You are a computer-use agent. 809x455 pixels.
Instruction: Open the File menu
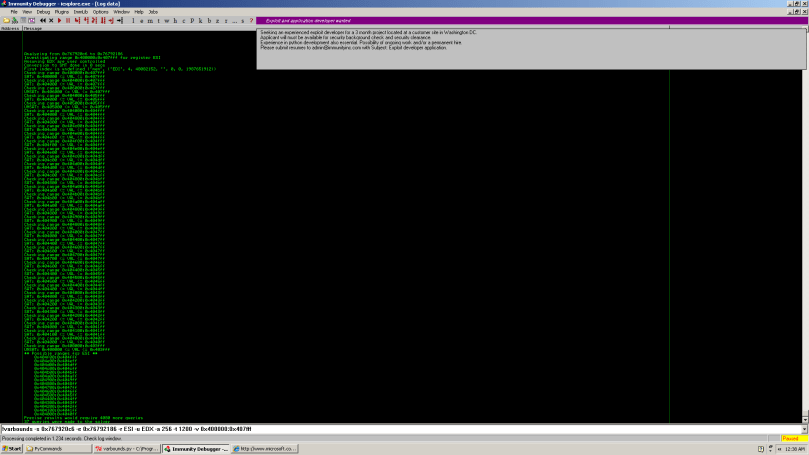tap(14, 12)
